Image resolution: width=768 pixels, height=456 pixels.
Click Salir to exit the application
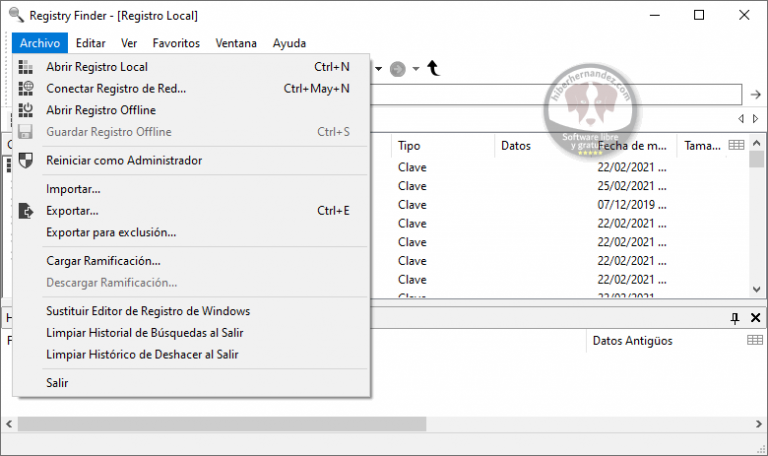coord(57,383)
